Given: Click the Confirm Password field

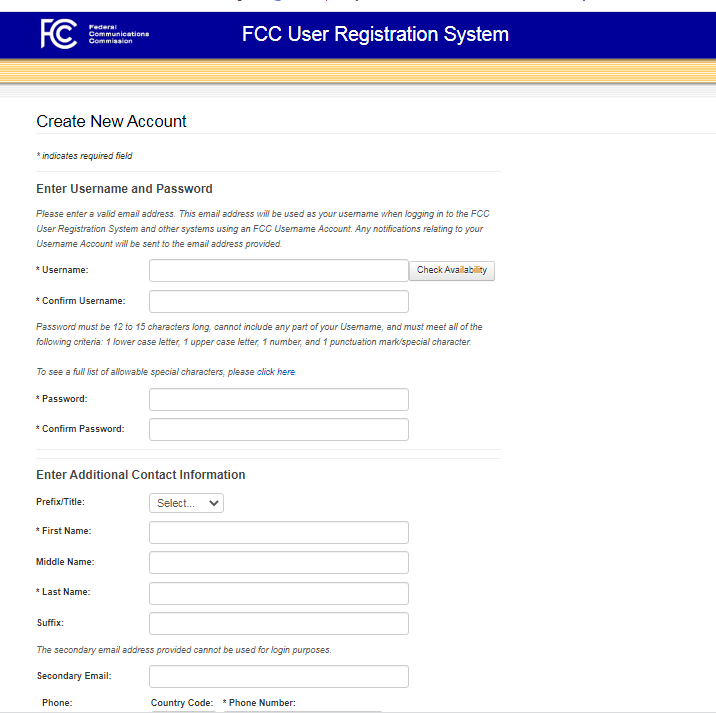Looking at the screenshot, I should pos(278,429).
